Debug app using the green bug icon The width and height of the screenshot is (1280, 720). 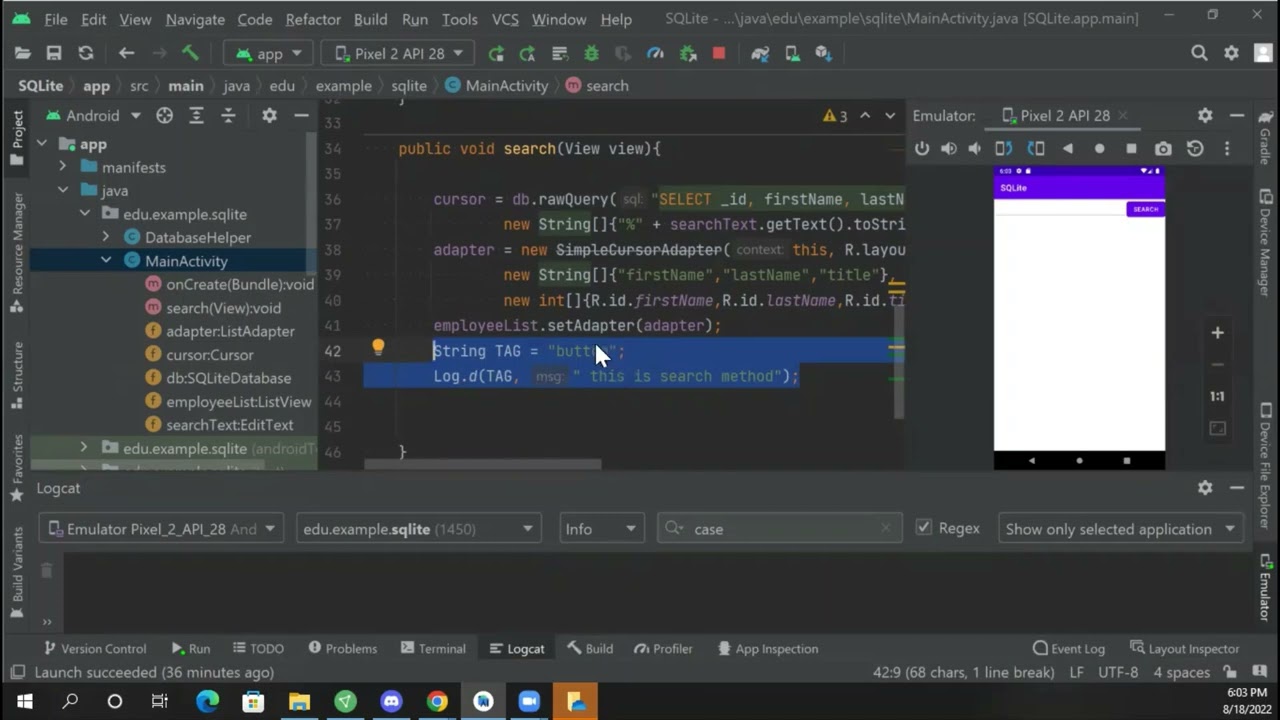click(591, 54)
